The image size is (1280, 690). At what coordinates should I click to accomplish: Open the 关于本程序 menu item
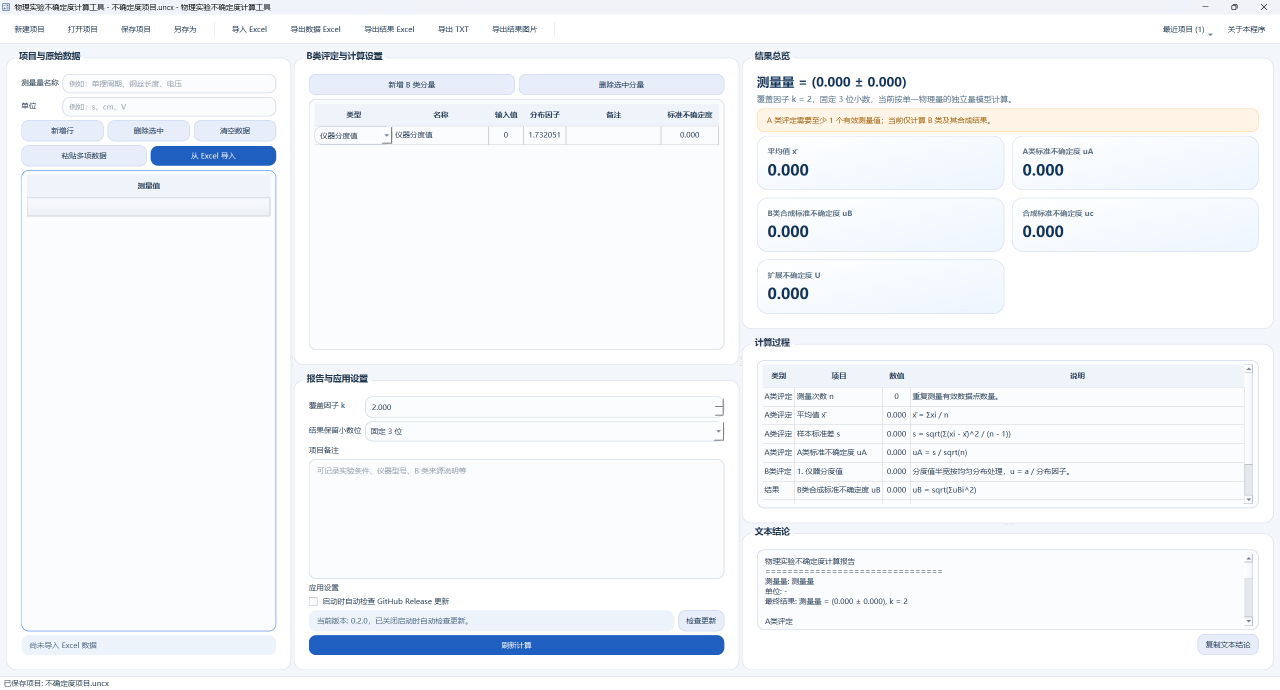coord(1246,30)
